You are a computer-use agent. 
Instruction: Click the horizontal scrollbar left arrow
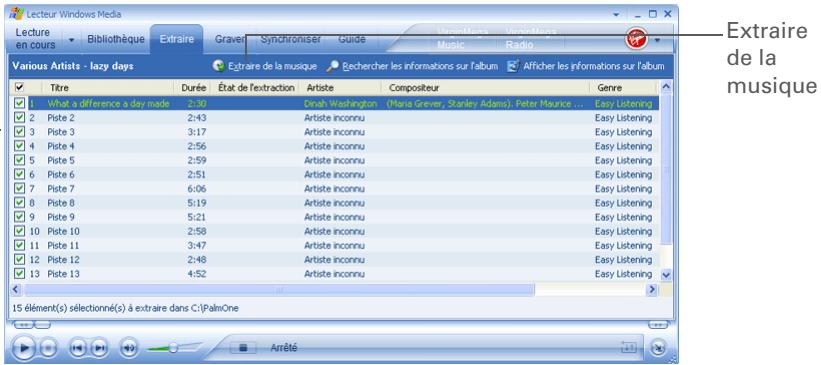tap(16, 289)
